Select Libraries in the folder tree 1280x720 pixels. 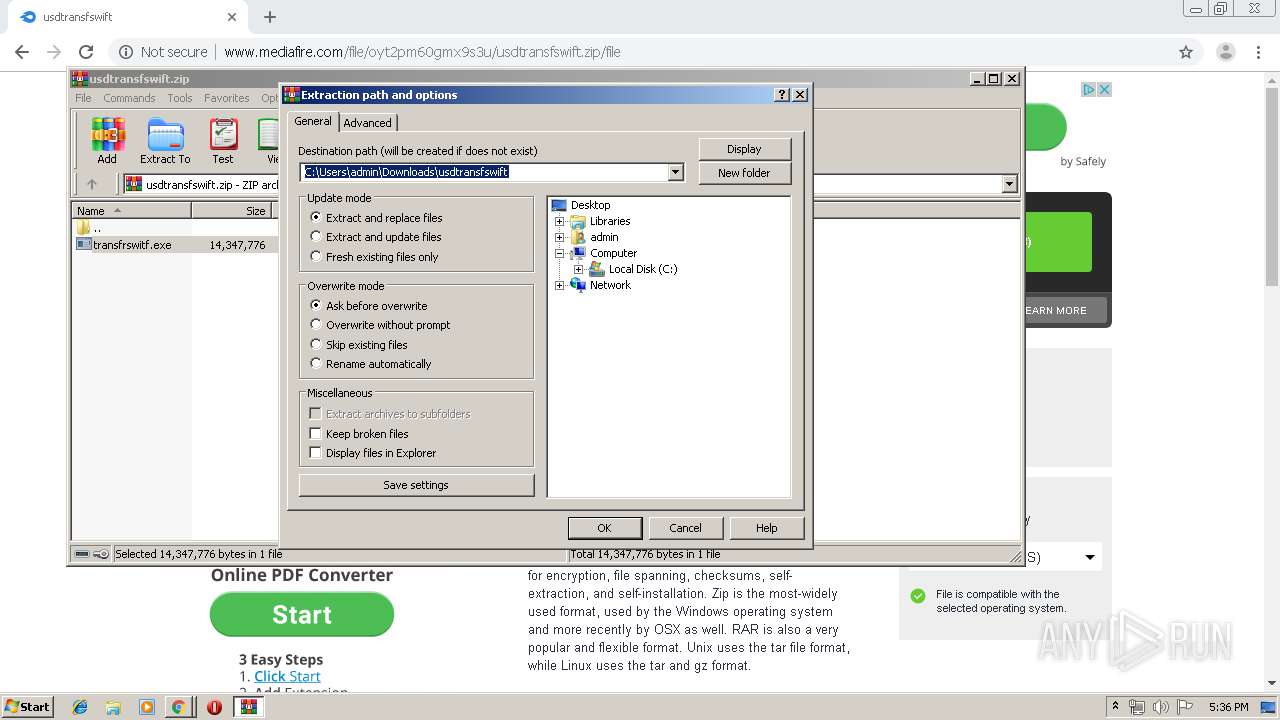[x=610, y=221]
